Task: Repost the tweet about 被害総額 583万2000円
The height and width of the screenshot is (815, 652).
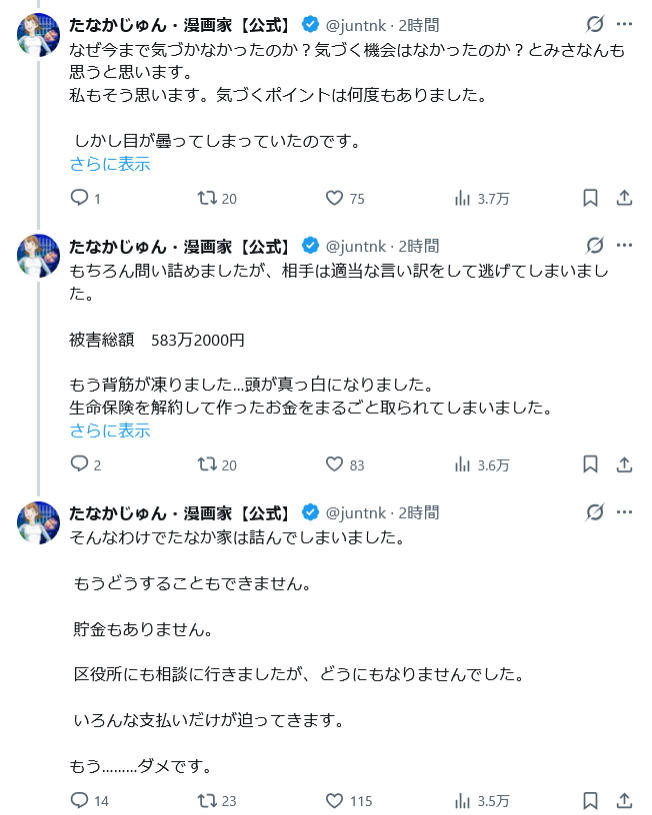Action: point(207,464)
